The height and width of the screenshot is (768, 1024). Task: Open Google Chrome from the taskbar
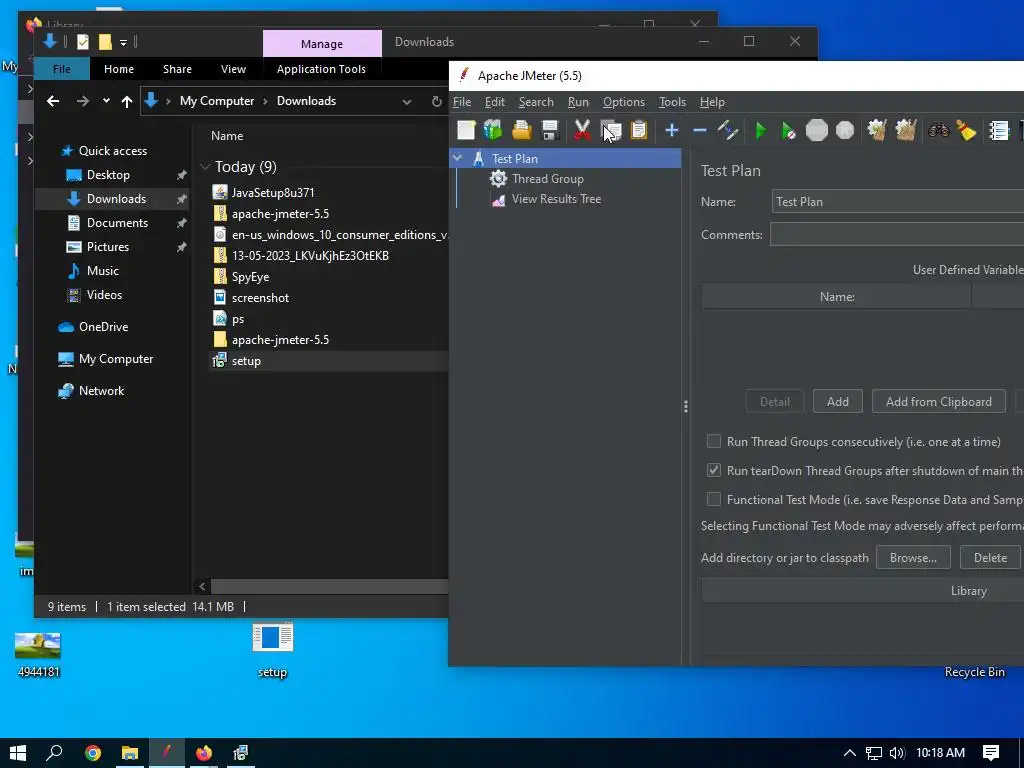pos(93,753)
